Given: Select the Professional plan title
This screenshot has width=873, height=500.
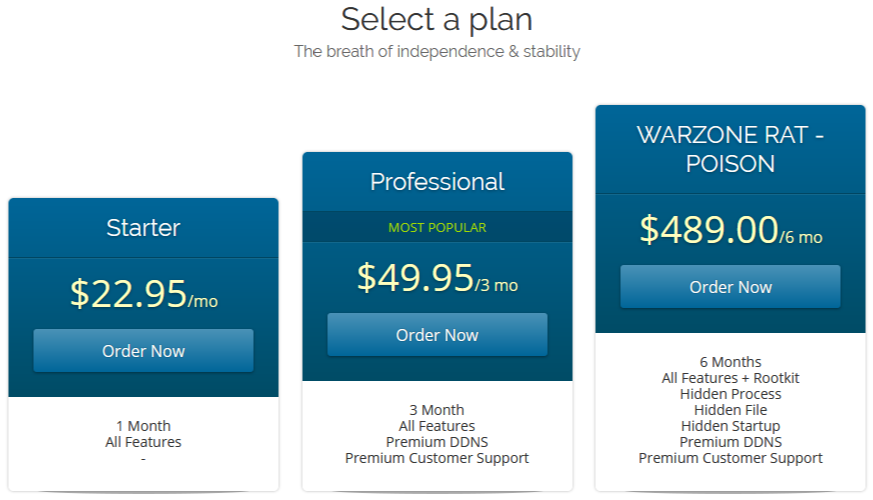Looking at the screenshot, I should click(437, 181).
